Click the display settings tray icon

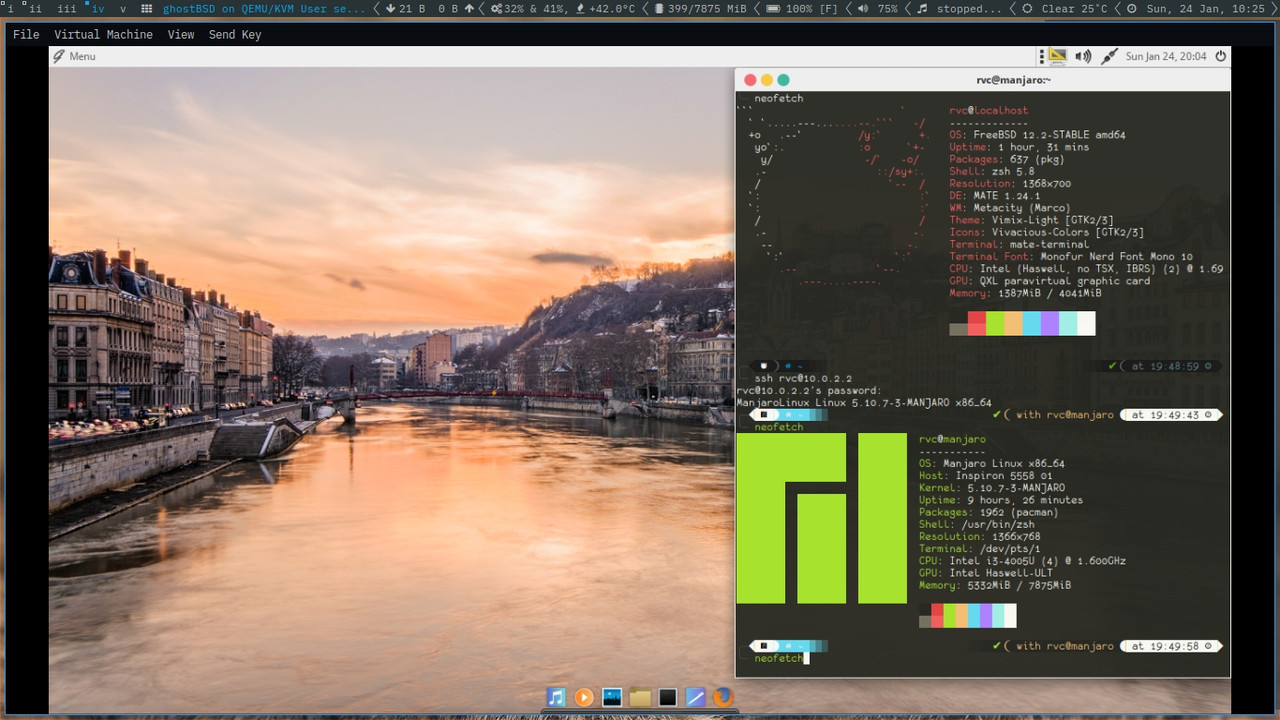click(x=1057, y=56)
